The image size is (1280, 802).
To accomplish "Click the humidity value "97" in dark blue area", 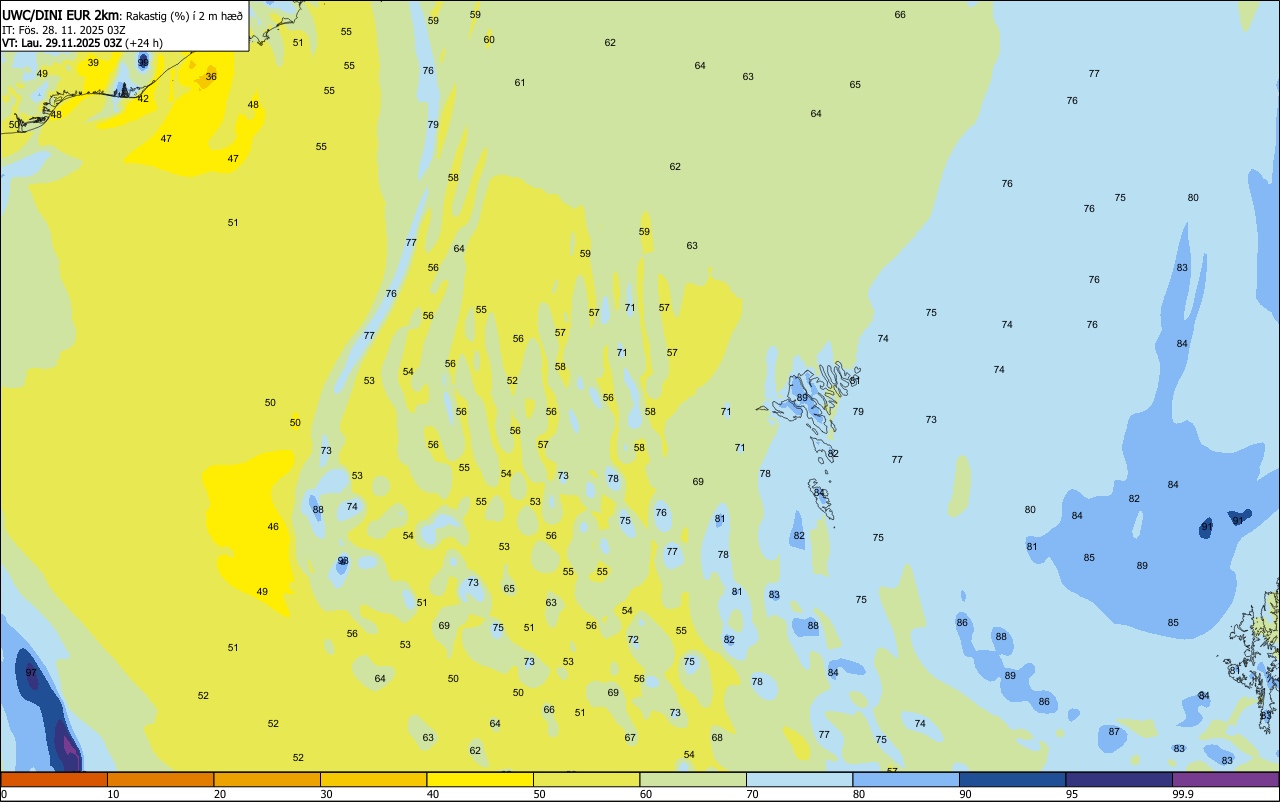I will point(31,673).
